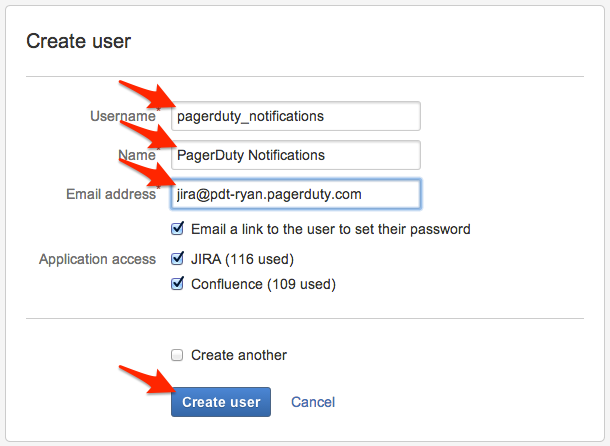Click the Name field label
Screen dimensions: 610x446
pyautogui.click(x=138, y=155)
